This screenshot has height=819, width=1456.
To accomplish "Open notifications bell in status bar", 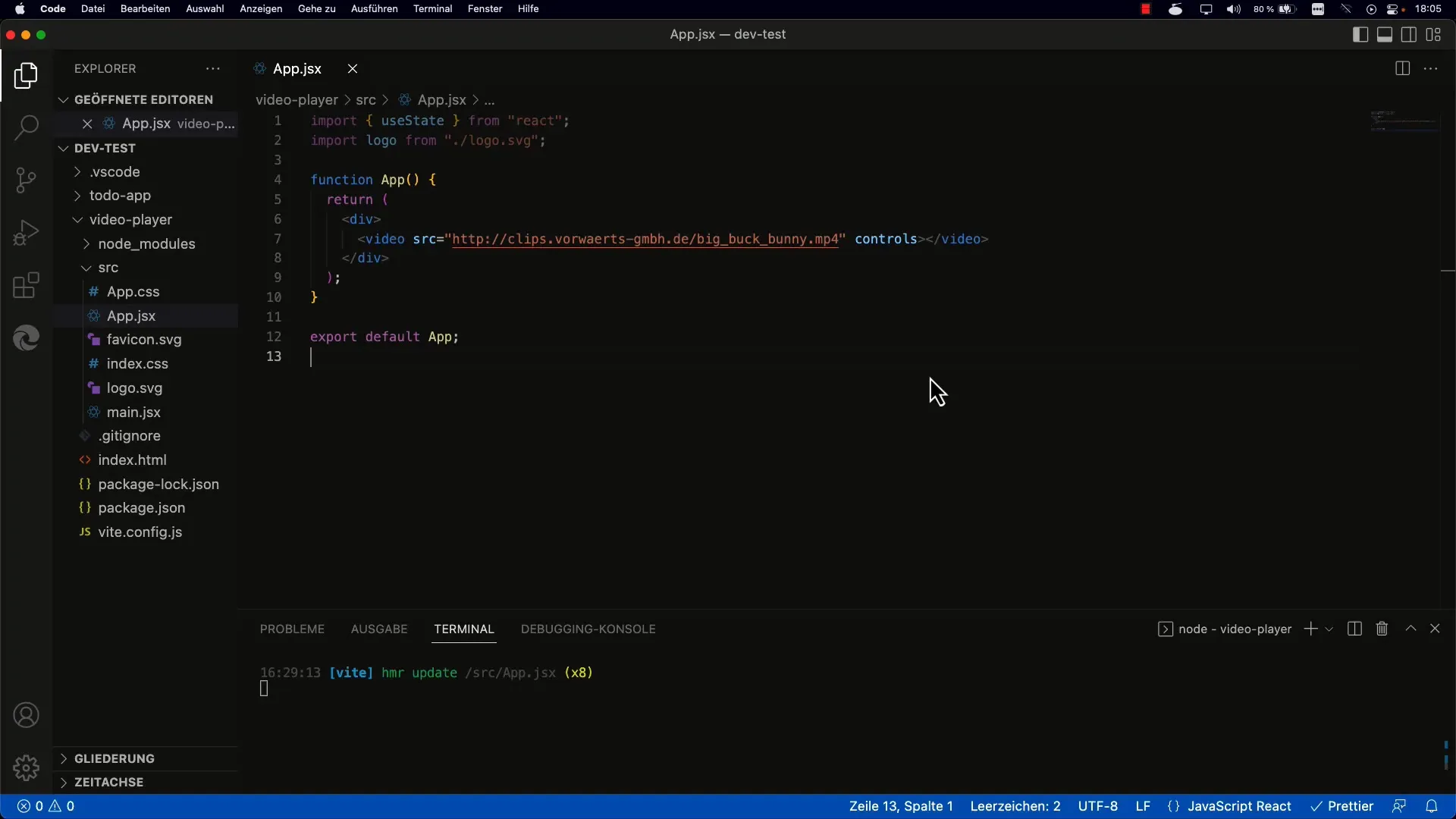I will click(x=1432, y=806).
